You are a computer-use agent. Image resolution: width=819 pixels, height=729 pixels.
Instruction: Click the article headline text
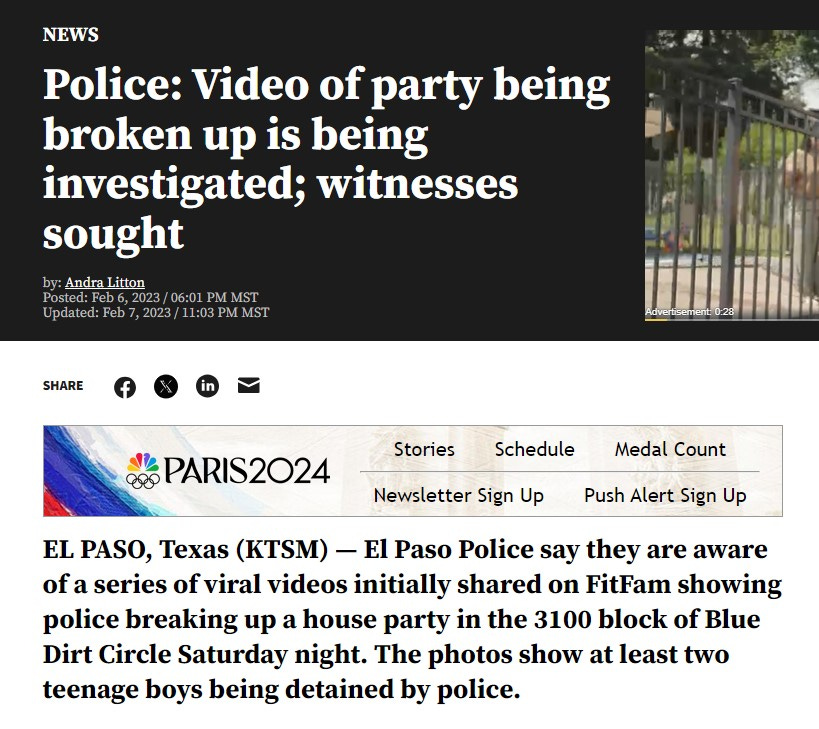tap(326, 158)
